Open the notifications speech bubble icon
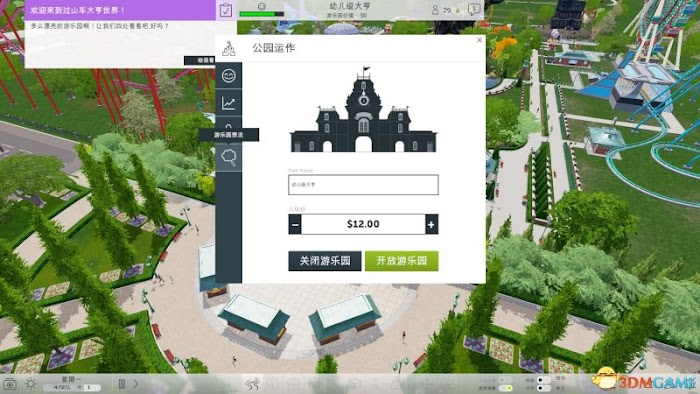This screenshot has width=700, height=394. click(x=474, y=9)
